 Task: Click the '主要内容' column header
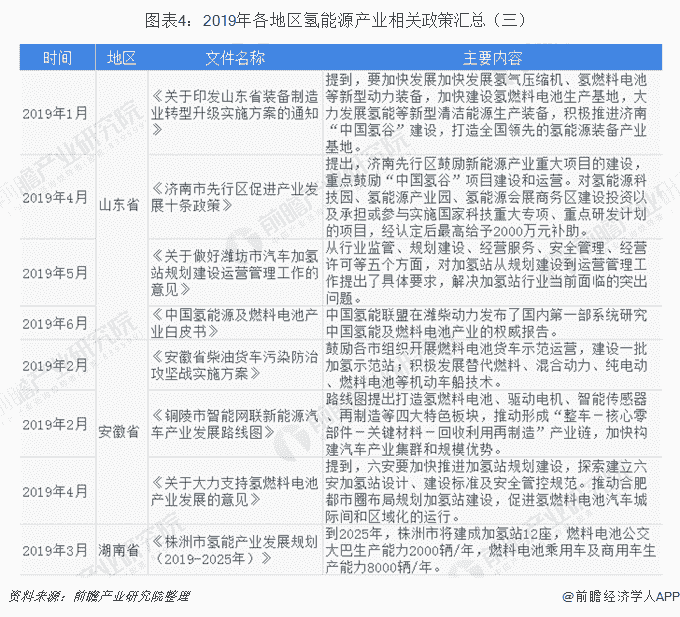pos(493,58)
